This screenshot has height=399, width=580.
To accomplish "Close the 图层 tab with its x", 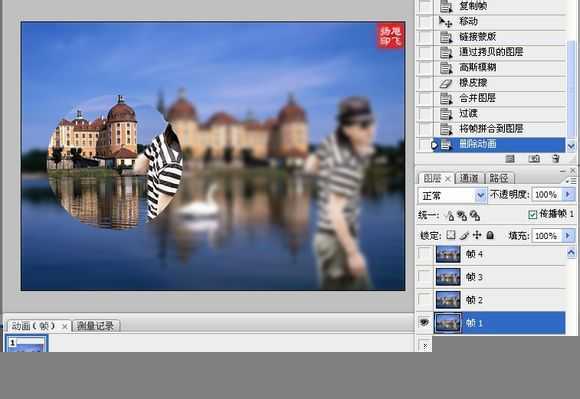I will (448, 179).
